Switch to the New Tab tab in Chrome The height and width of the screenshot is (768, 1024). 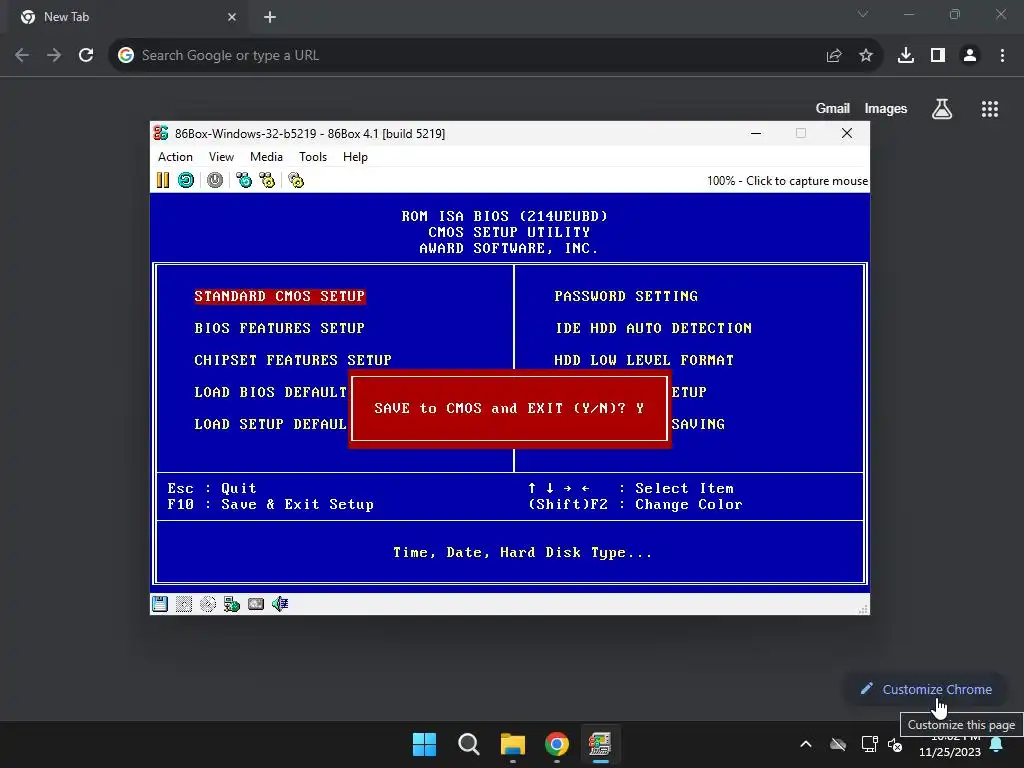click(x=127, y=17)
